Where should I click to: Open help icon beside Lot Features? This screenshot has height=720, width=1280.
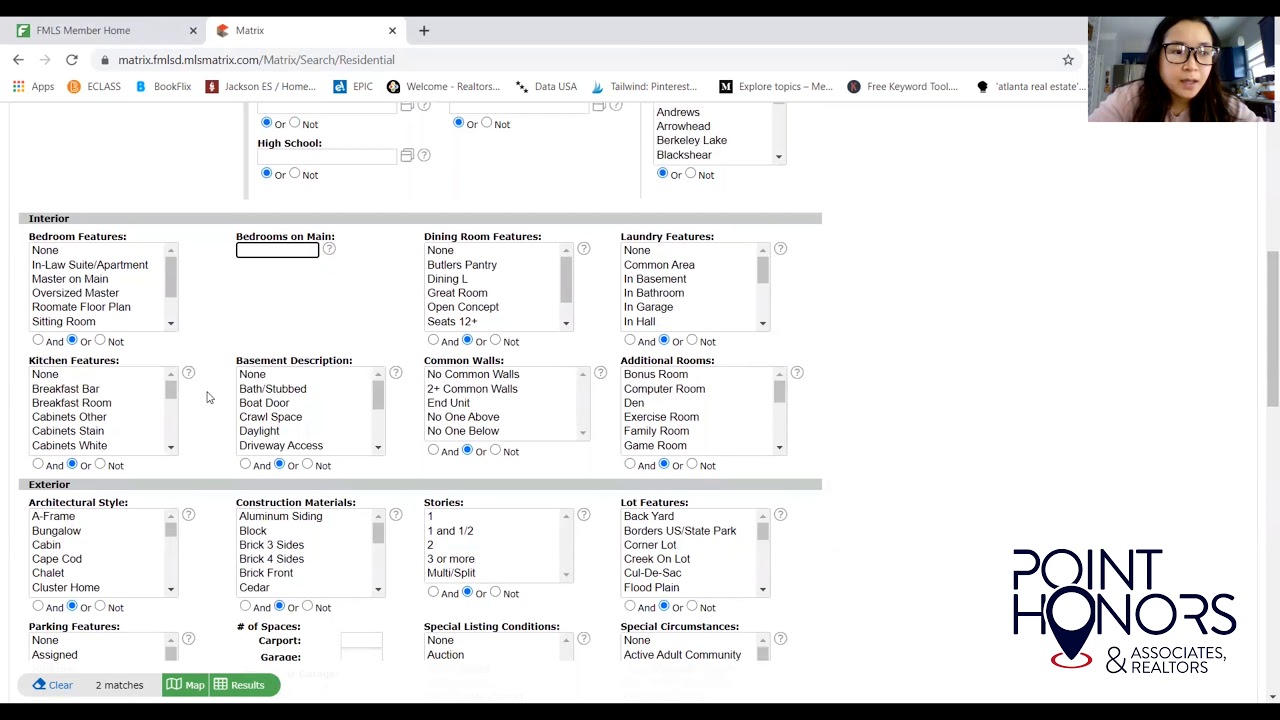pos(780,515)
